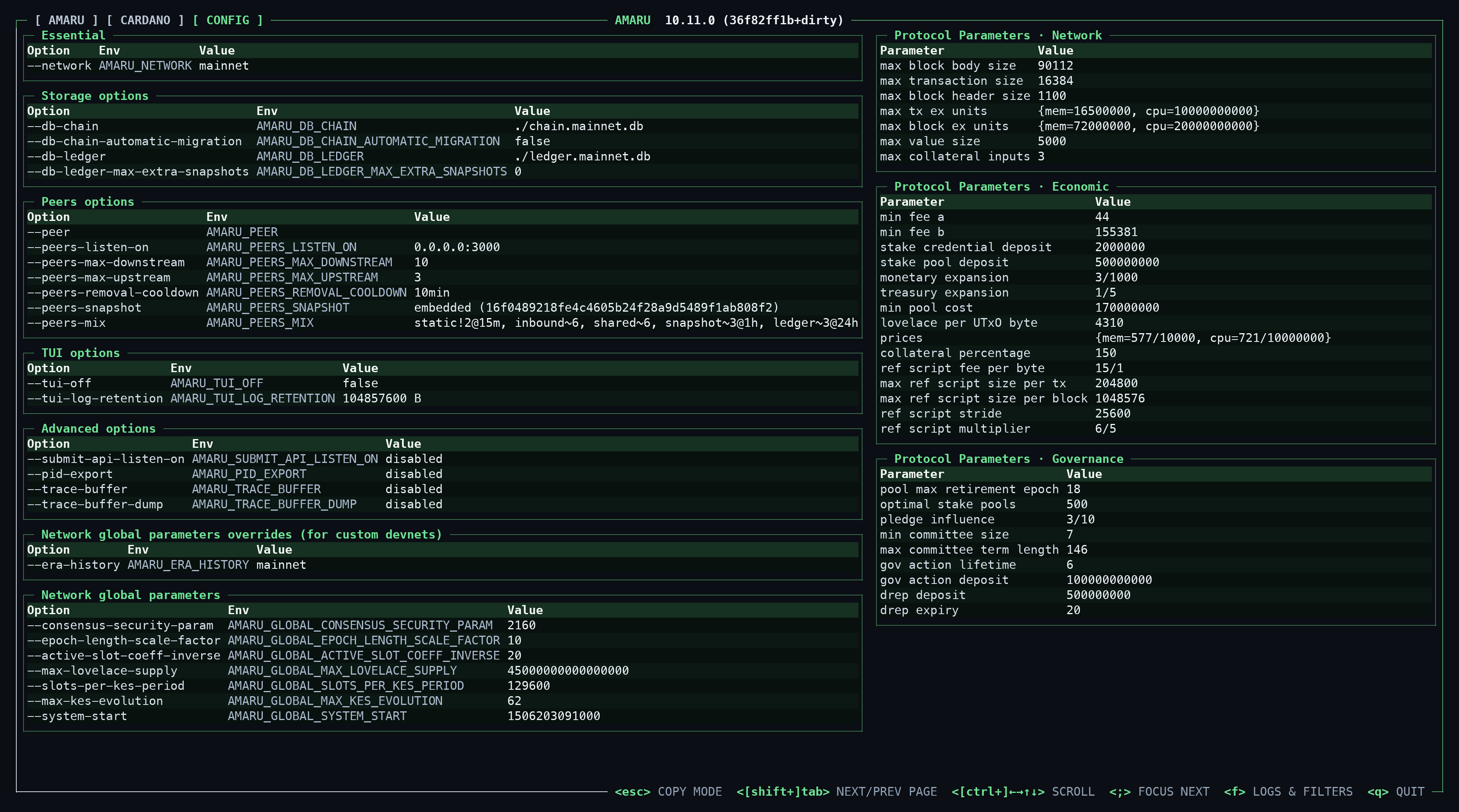Select the --submit-api-listen-on option
The height and width of the screenshot is (812, 1459).
tap(106, 459)
